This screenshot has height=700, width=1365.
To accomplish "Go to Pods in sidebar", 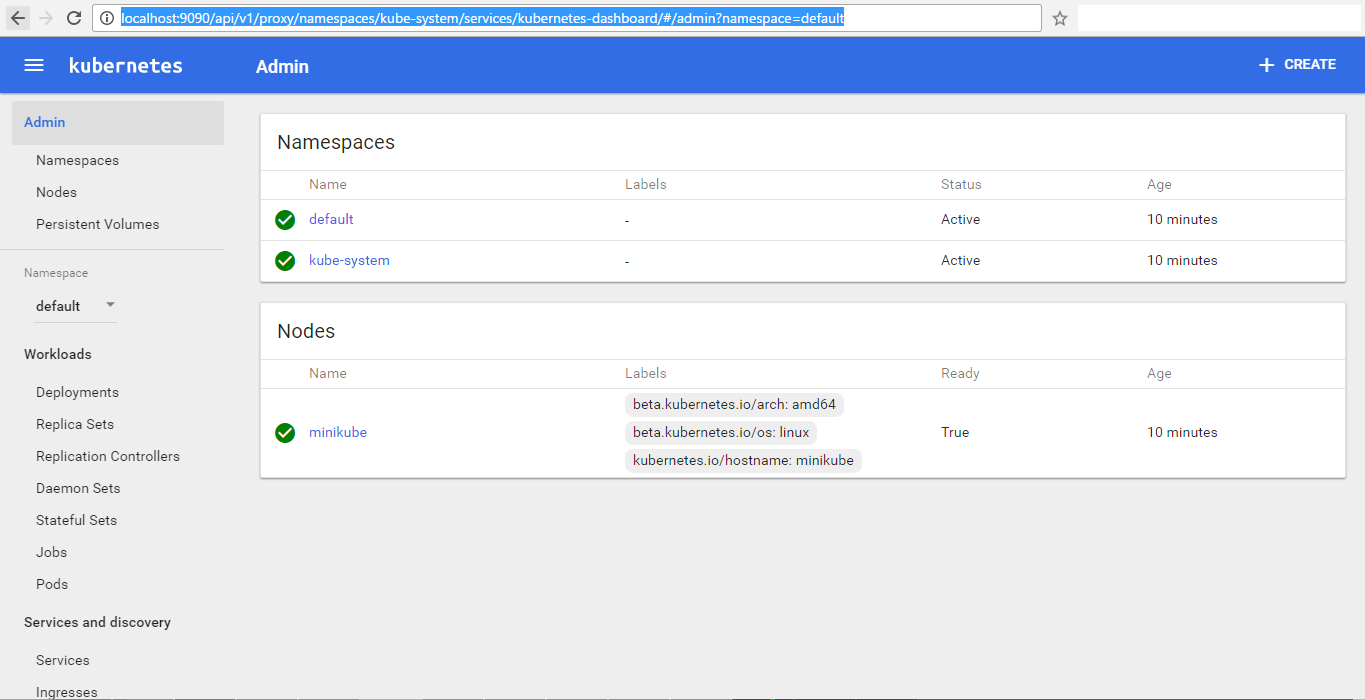I will click(52, 584).
